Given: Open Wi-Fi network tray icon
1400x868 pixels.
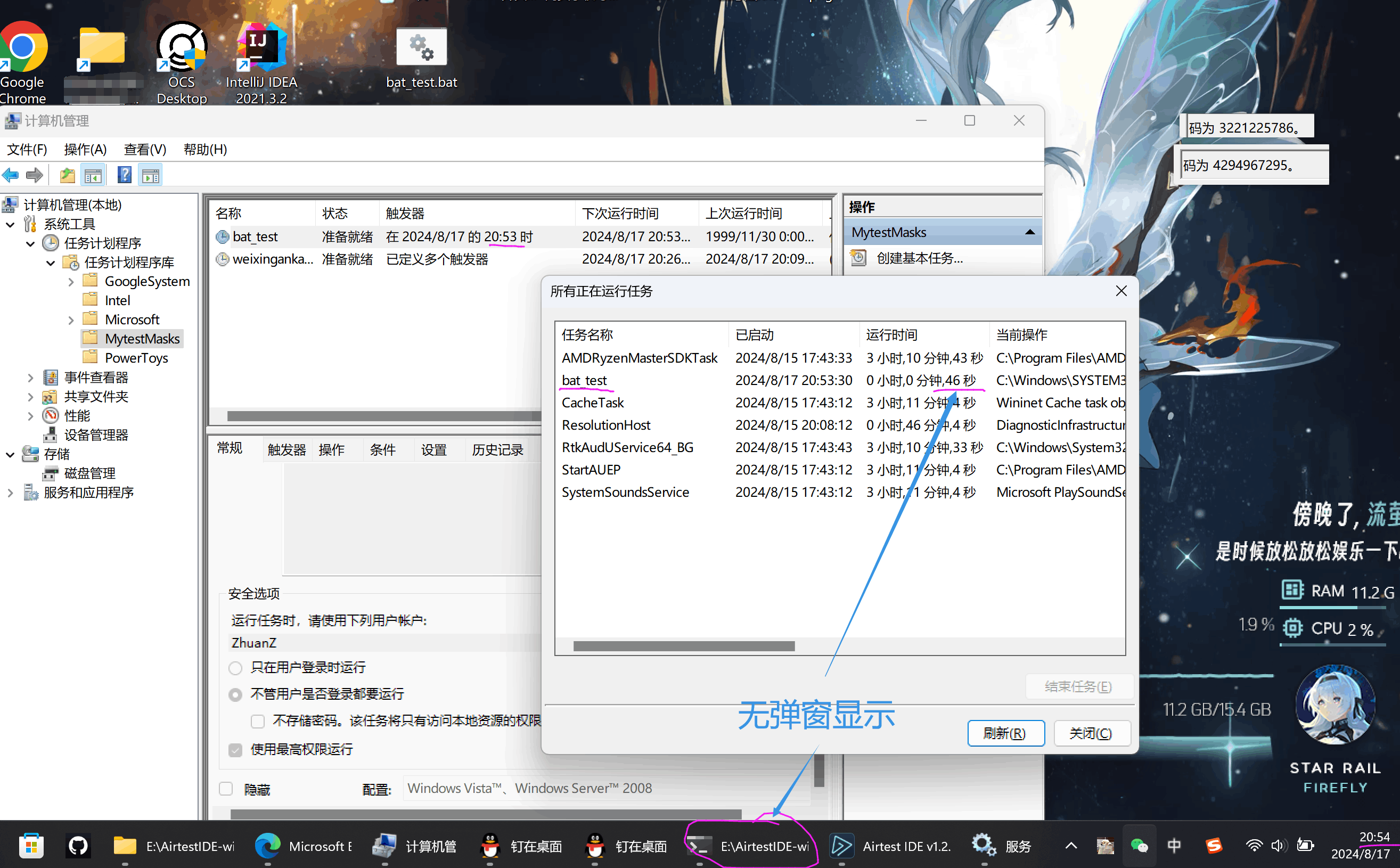Looking at the screenshot, I should click(x=1254, y=846).
